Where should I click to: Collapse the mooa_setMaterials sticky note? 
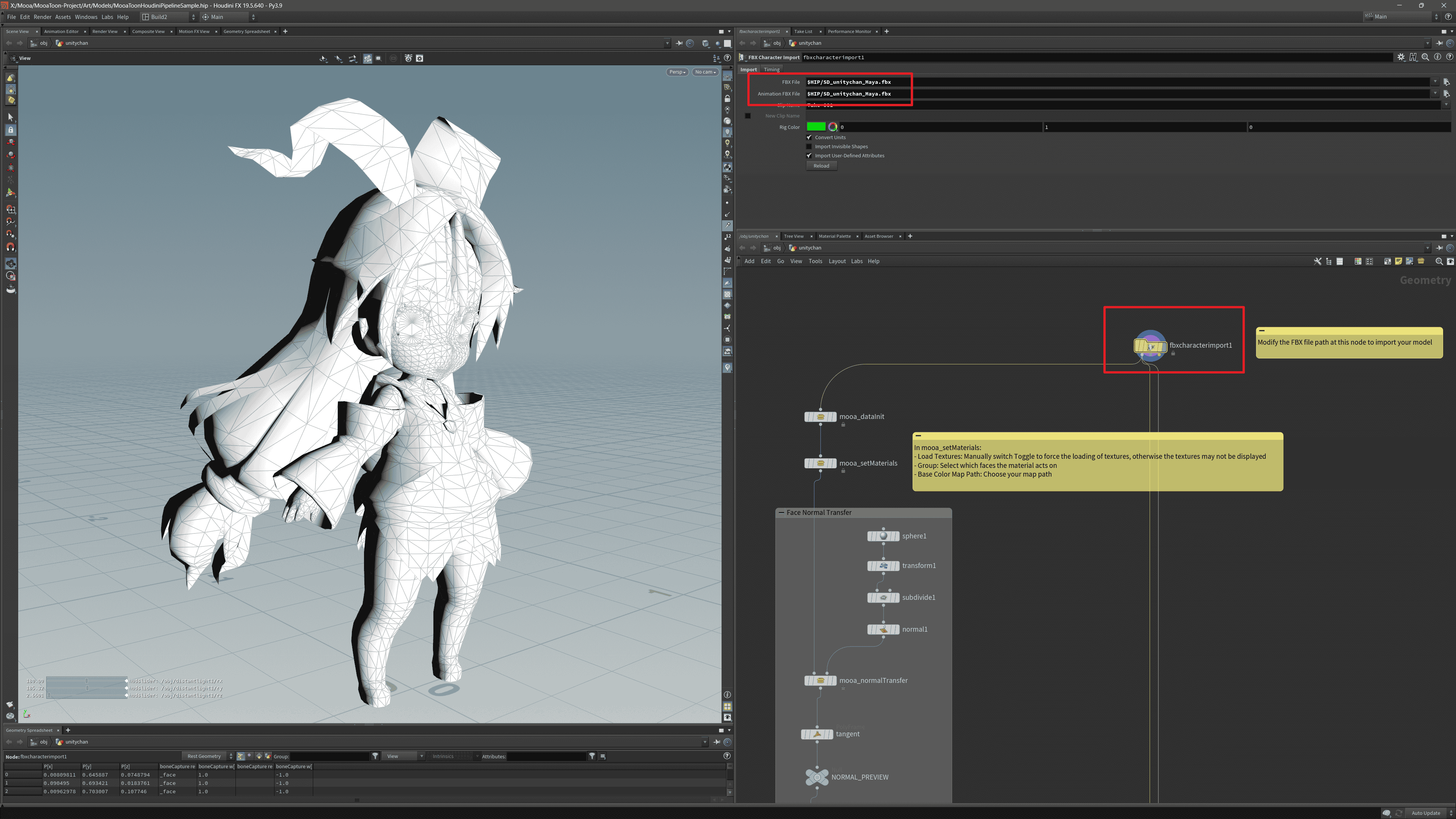pyautogui.click(x=918, y=436)
